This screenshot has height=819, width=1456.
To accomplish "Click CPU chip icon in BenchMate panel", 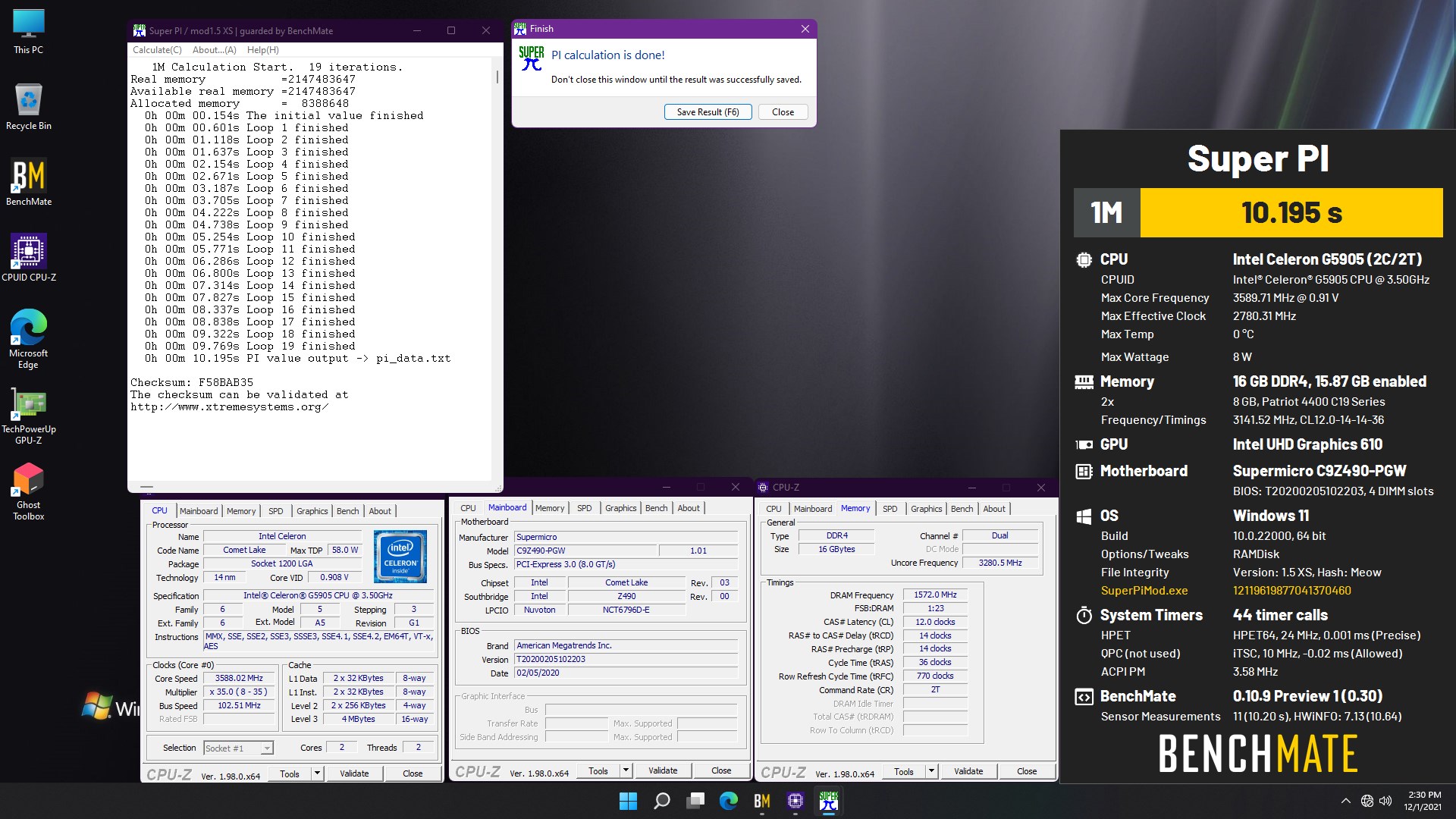I will coord(1084,259).
